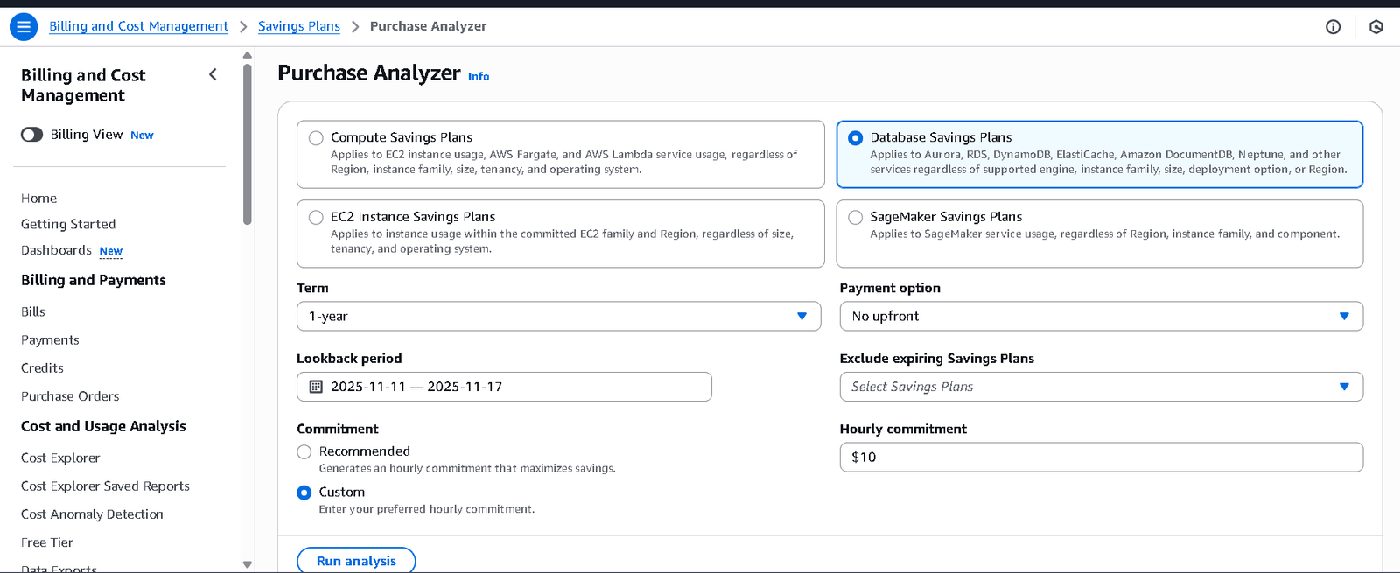Screen dimensions: 1400x573
Task: Open Cost Anomaly Detection in sidebar
Action: [92, 514]
